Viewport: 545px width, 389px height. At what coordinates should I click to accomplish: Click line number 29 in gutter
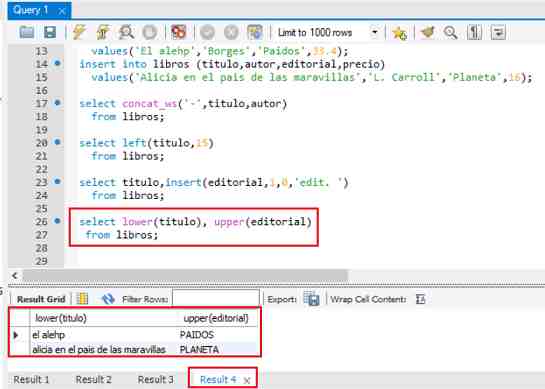pos(41,261)
